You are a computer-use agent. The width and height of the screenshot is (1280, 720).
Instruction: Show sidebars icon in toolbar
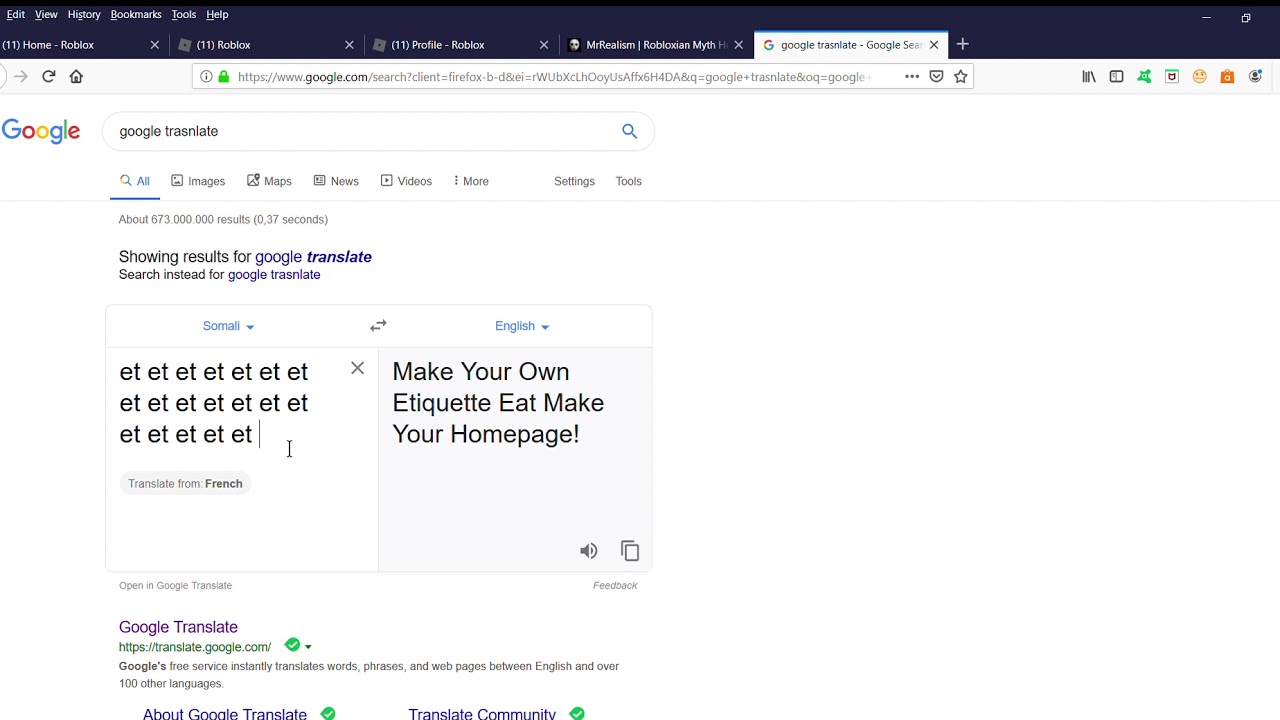click(x=1116, y=76)
